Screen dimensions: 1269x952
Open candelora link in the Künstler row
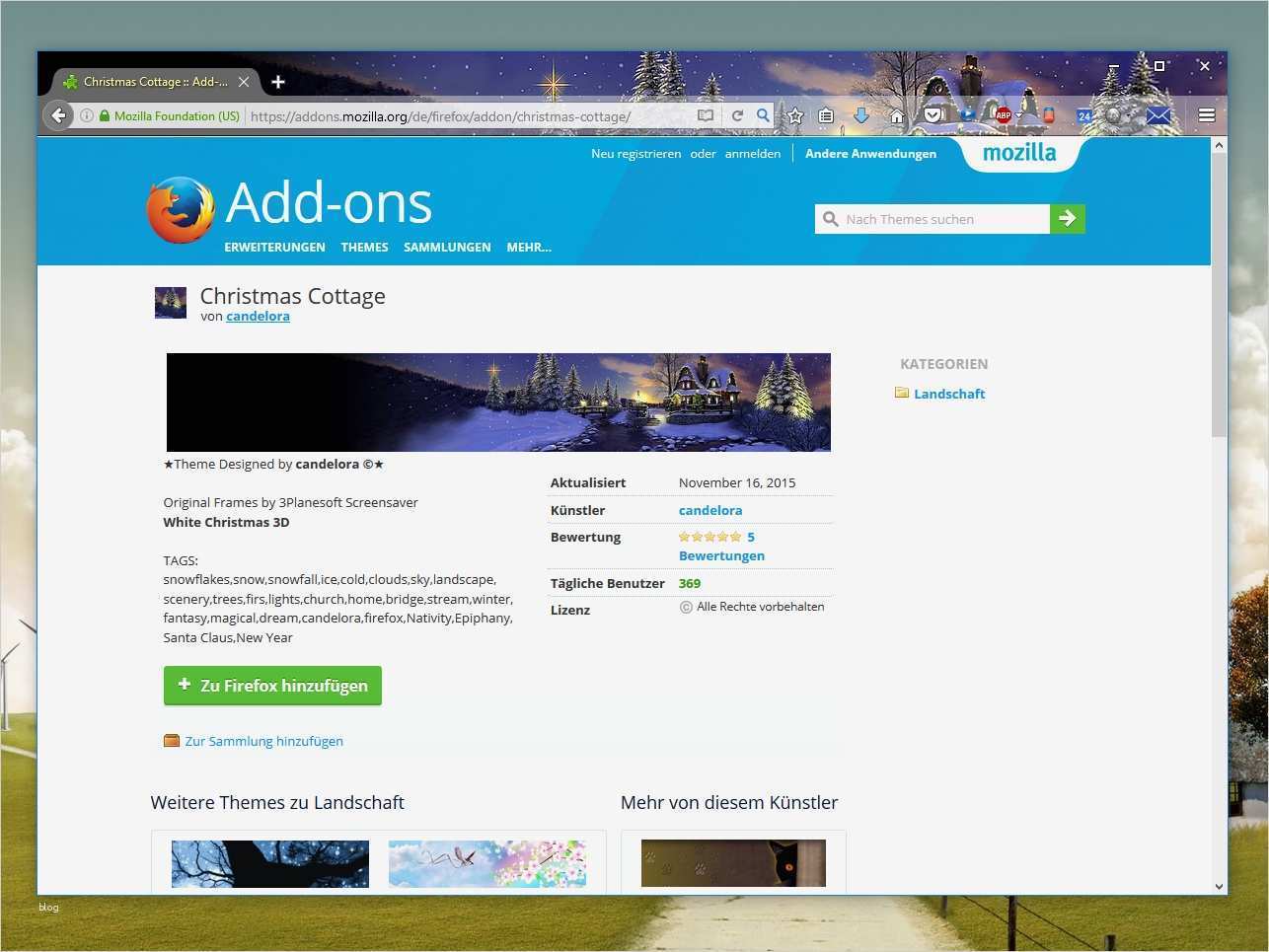pyautogui.click(x=710, y=511)
